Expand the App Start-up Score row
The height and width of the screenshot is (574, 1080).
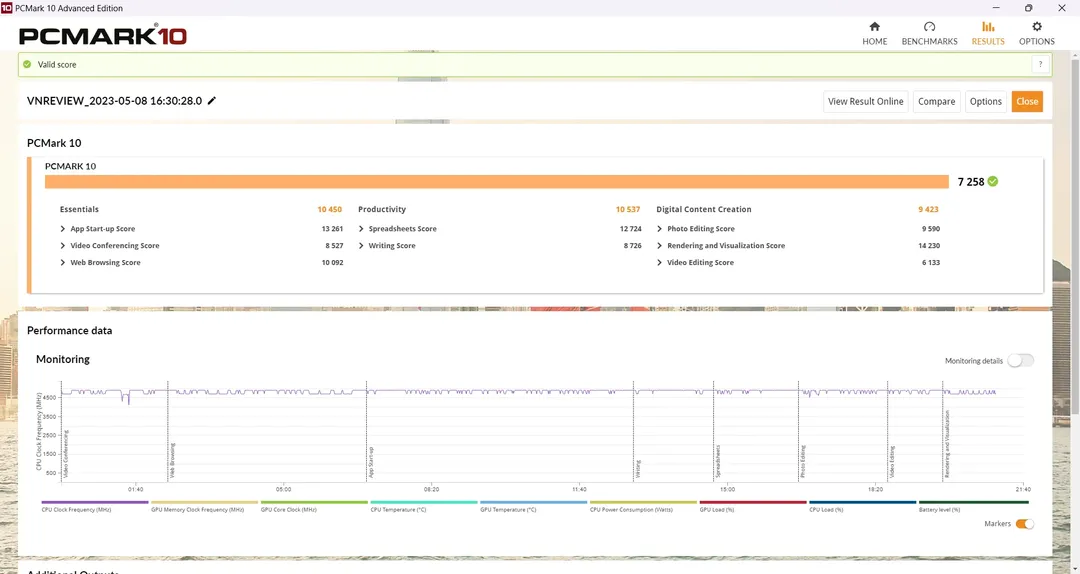point(63,229)
